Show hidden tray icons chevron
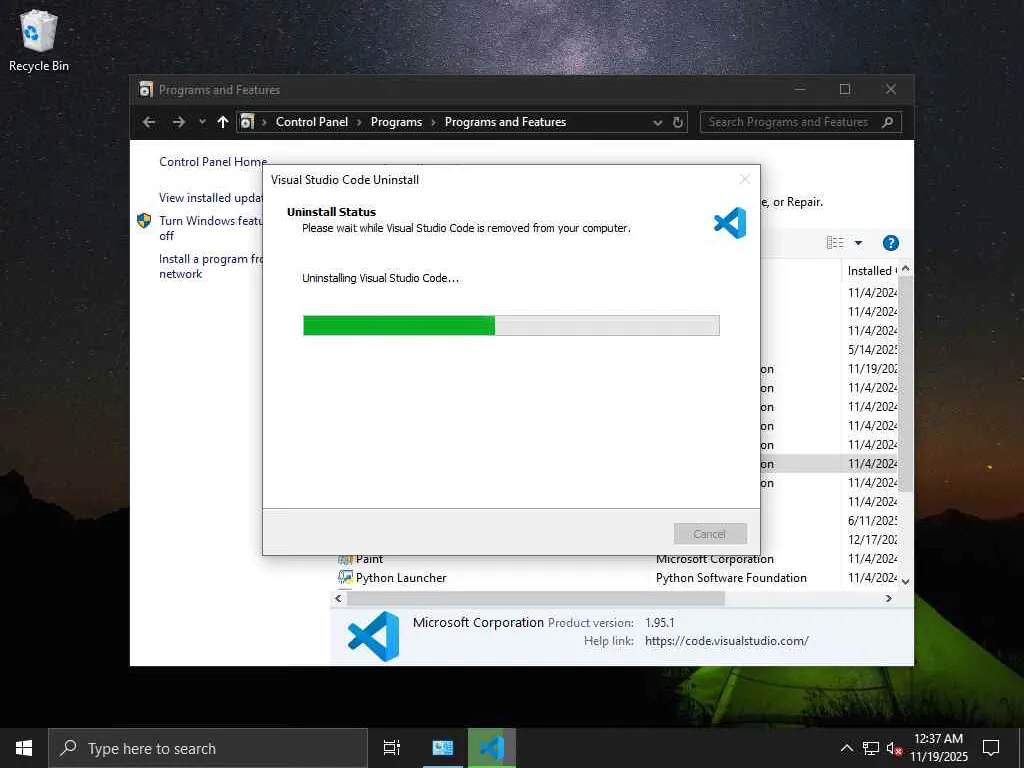 click(x=846, y=748)
